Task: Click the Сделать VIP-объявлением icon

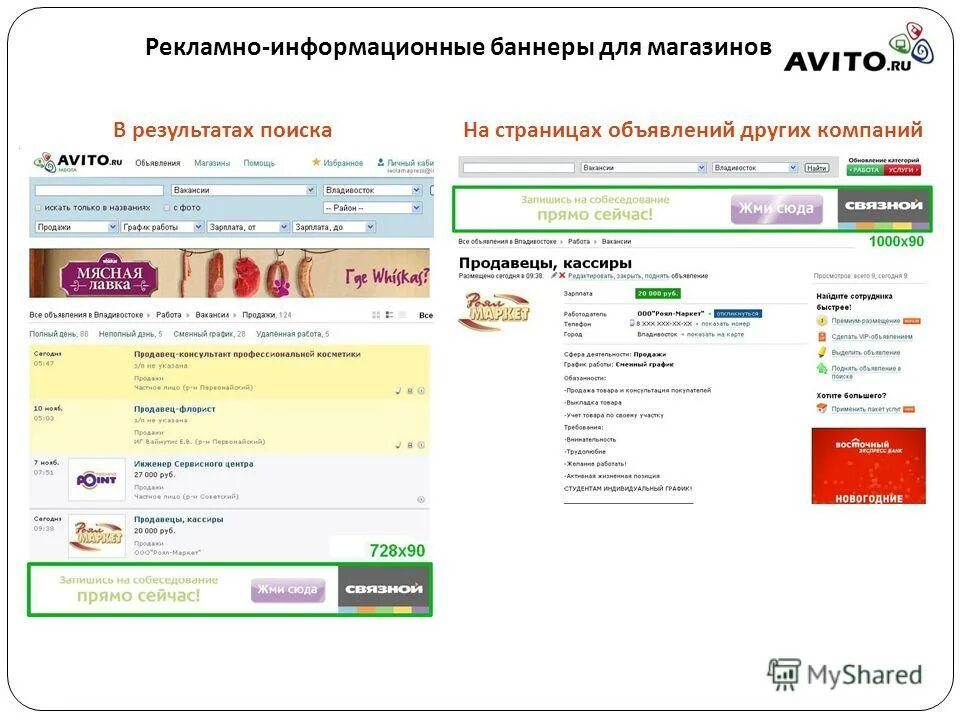Action: coord(822,337)
